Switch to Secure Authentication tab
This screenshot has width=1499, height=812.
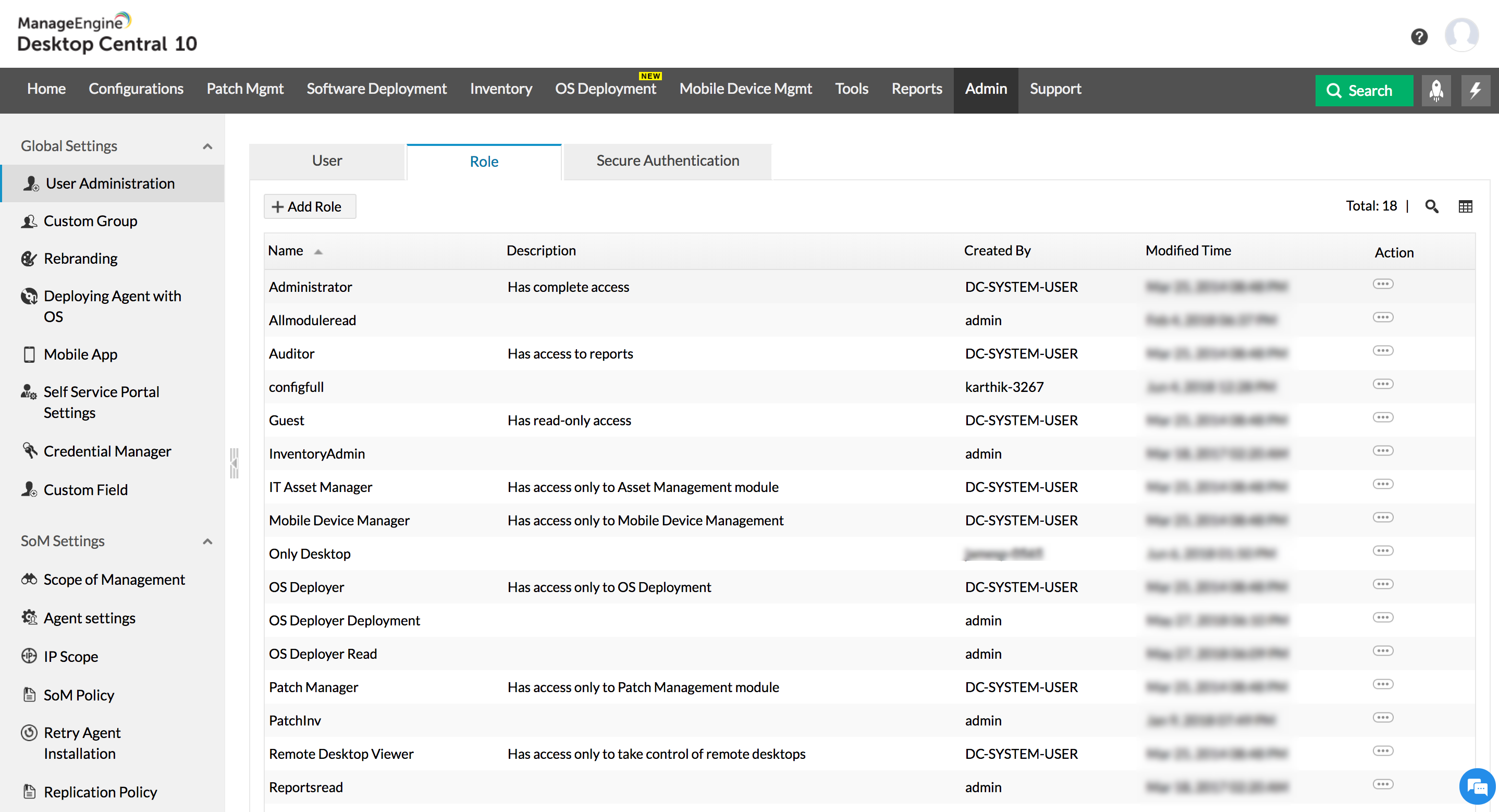pos(668,161)
